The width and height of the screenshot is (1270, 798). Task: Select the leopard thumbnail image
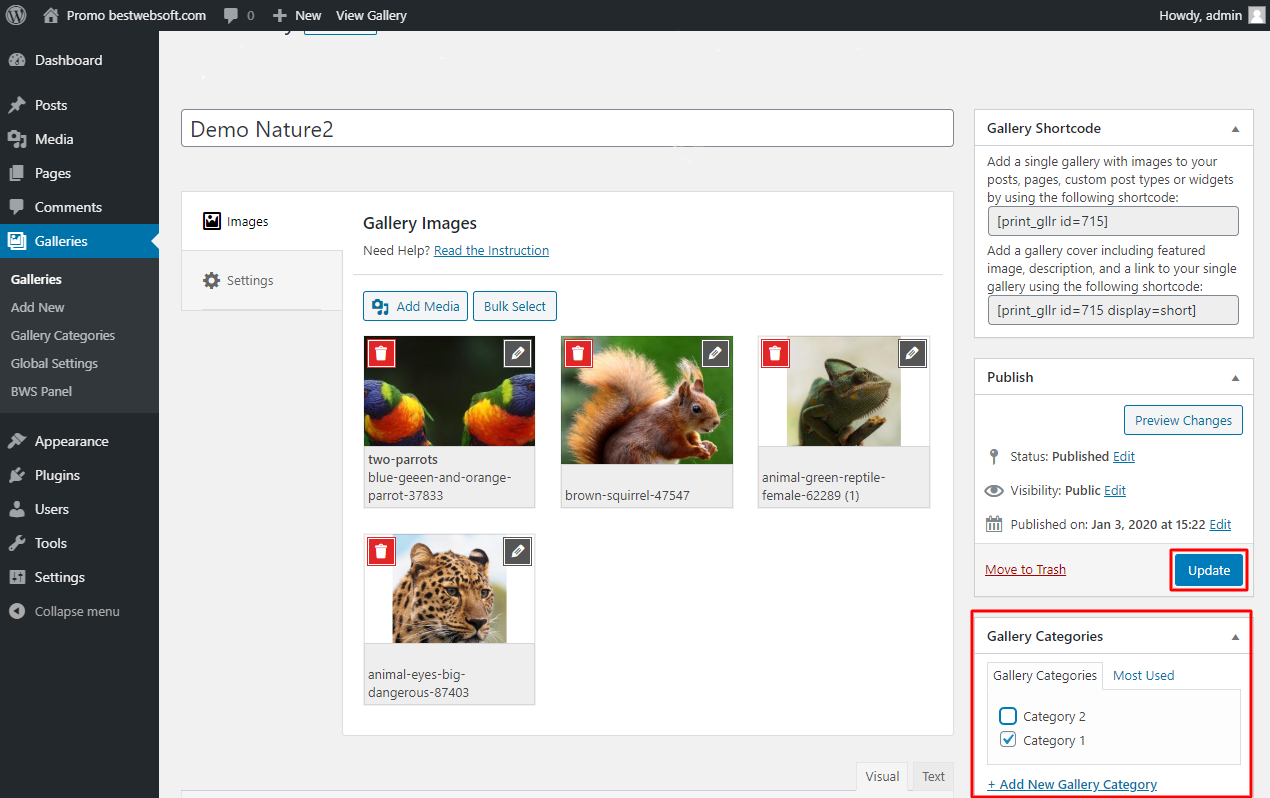coord(449,588)
